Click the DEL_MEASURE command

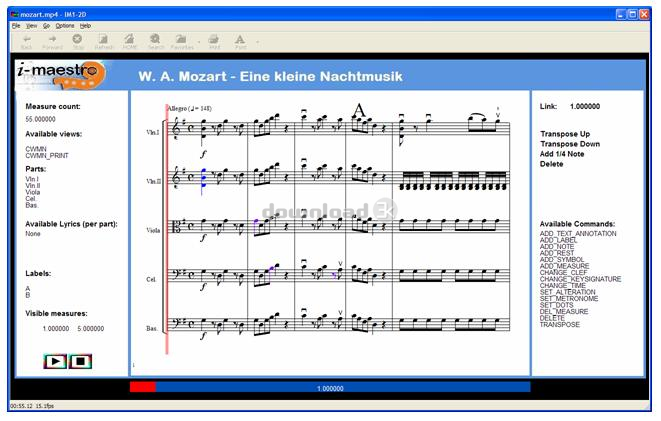point(564,312)
